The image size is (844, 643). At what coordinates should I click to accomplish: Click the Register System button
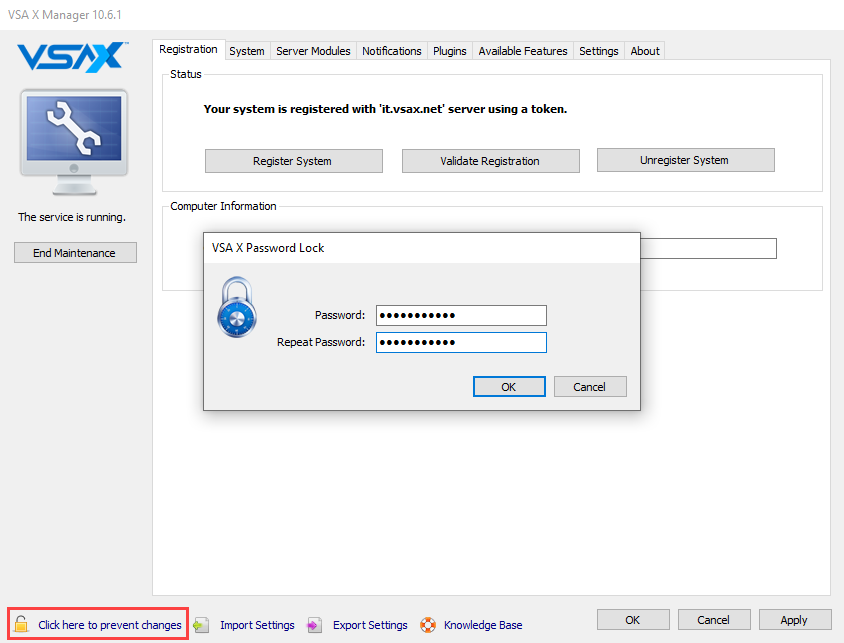[x=294, y=161]
